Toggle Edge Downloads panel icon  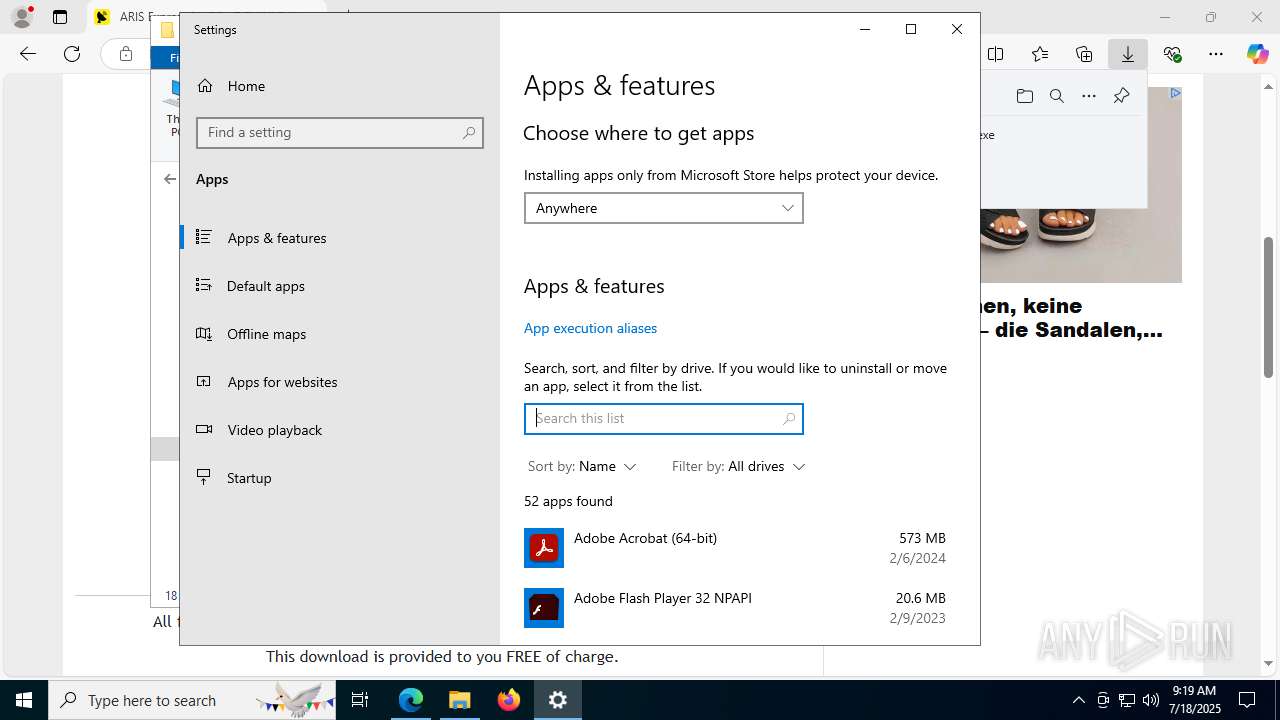point(1128,54)
